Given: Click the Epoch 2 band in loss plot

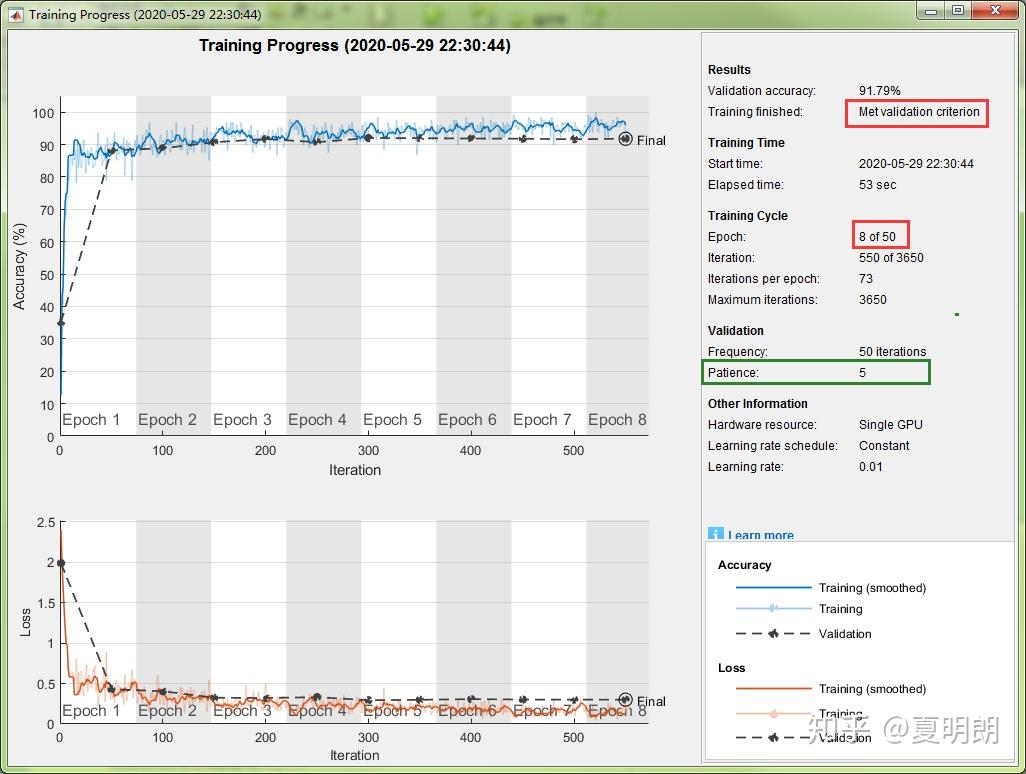Looking at the screenshot, I should pyautogui.click(x=173, y=622).
